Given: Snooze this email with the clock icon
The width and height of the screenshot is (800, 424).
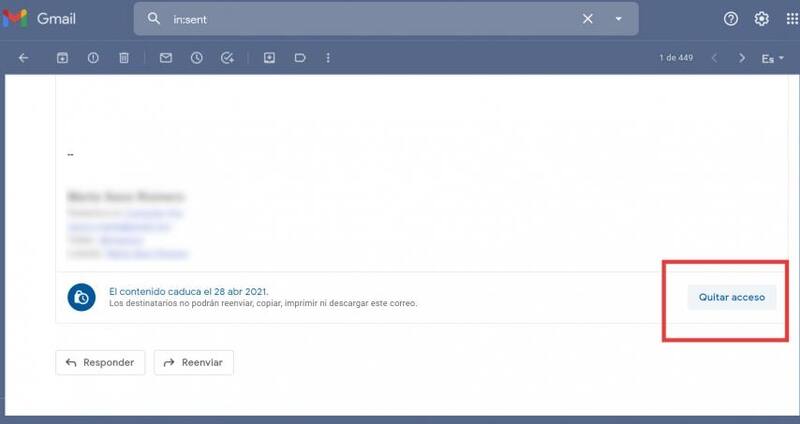Looking at the screenshot, I should [x=197, y=58].
